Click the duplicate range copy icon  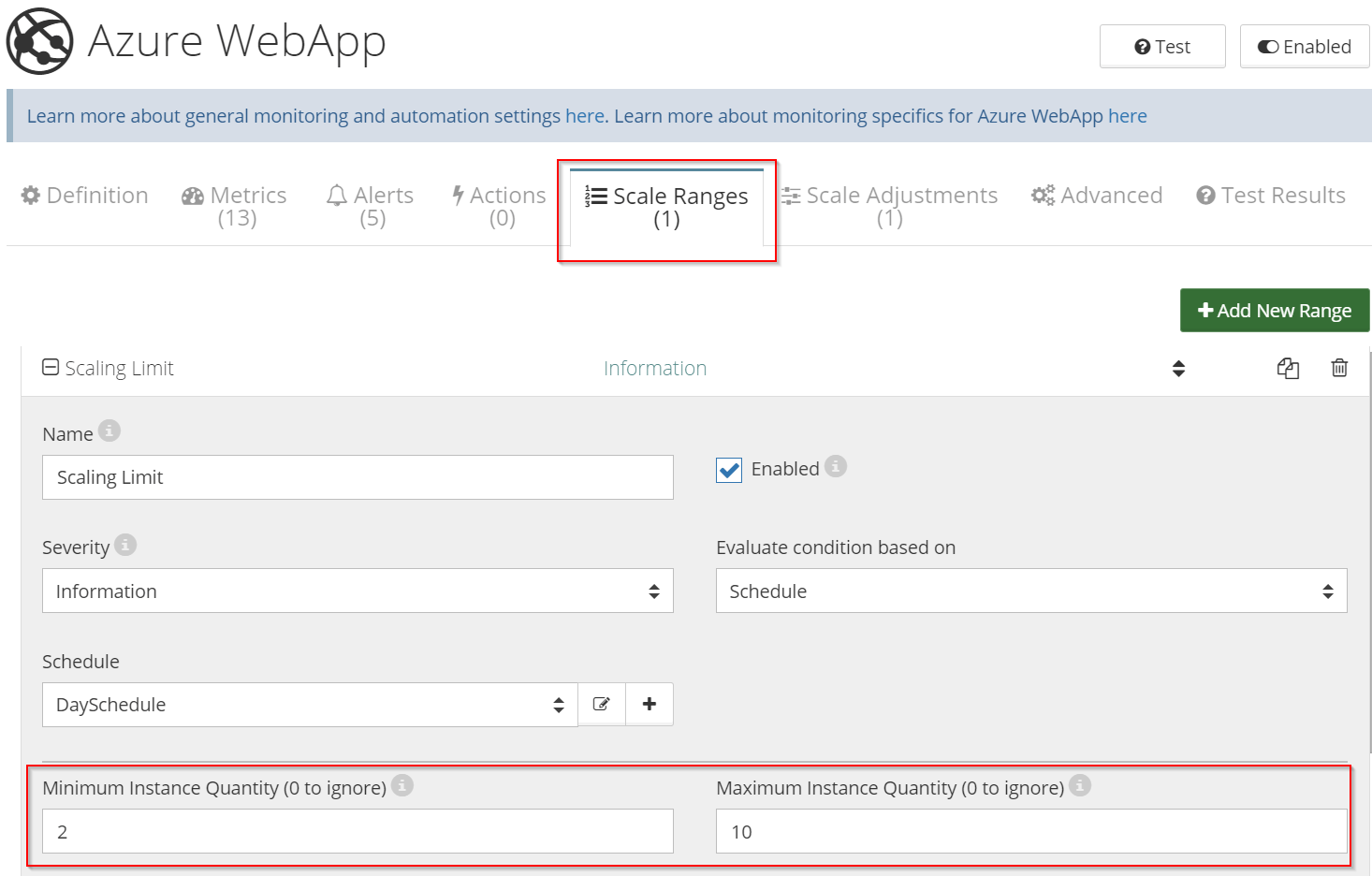(1288, 369)
